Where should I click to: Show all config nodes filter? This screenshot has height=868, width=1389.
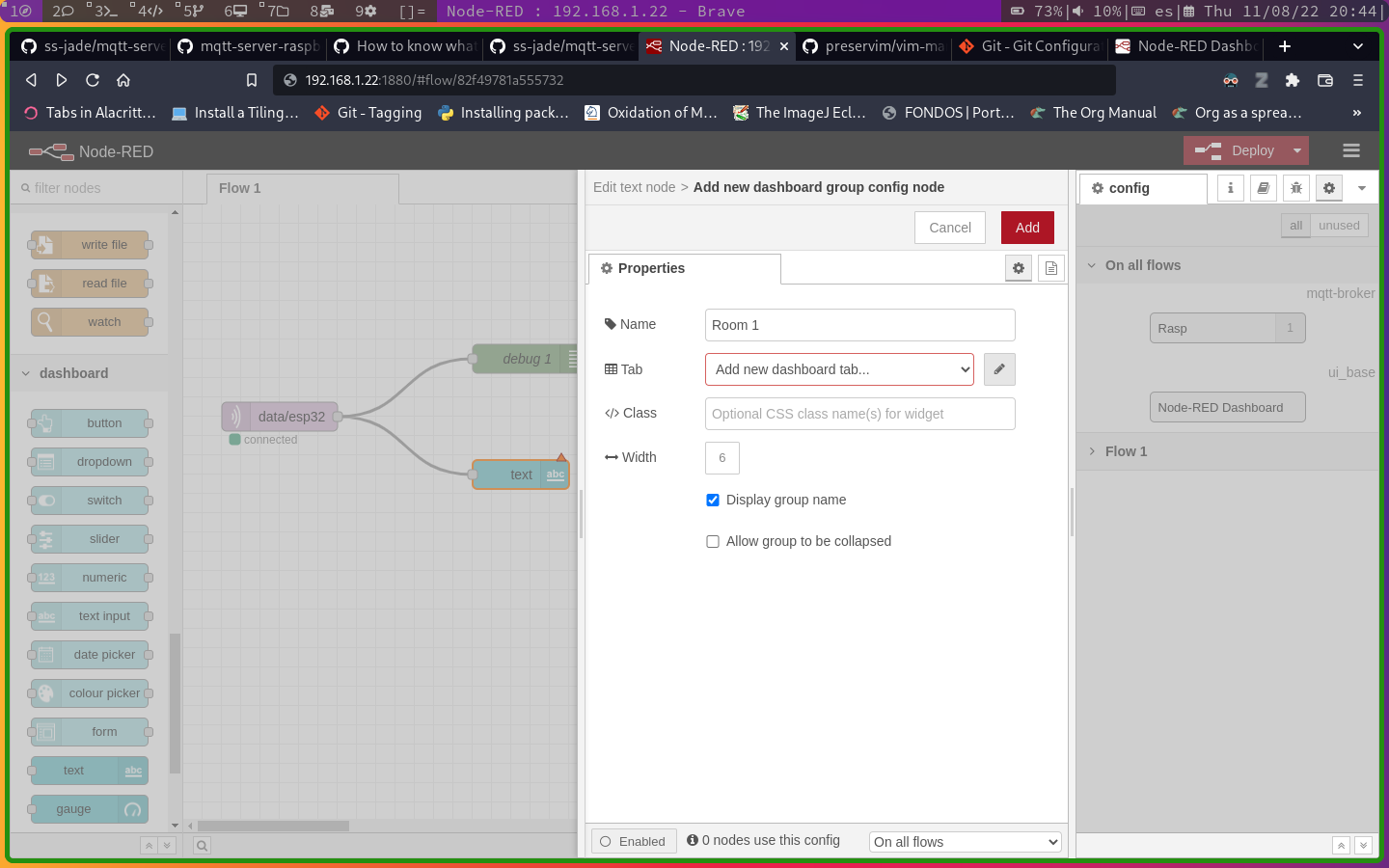pos(1295,226)
